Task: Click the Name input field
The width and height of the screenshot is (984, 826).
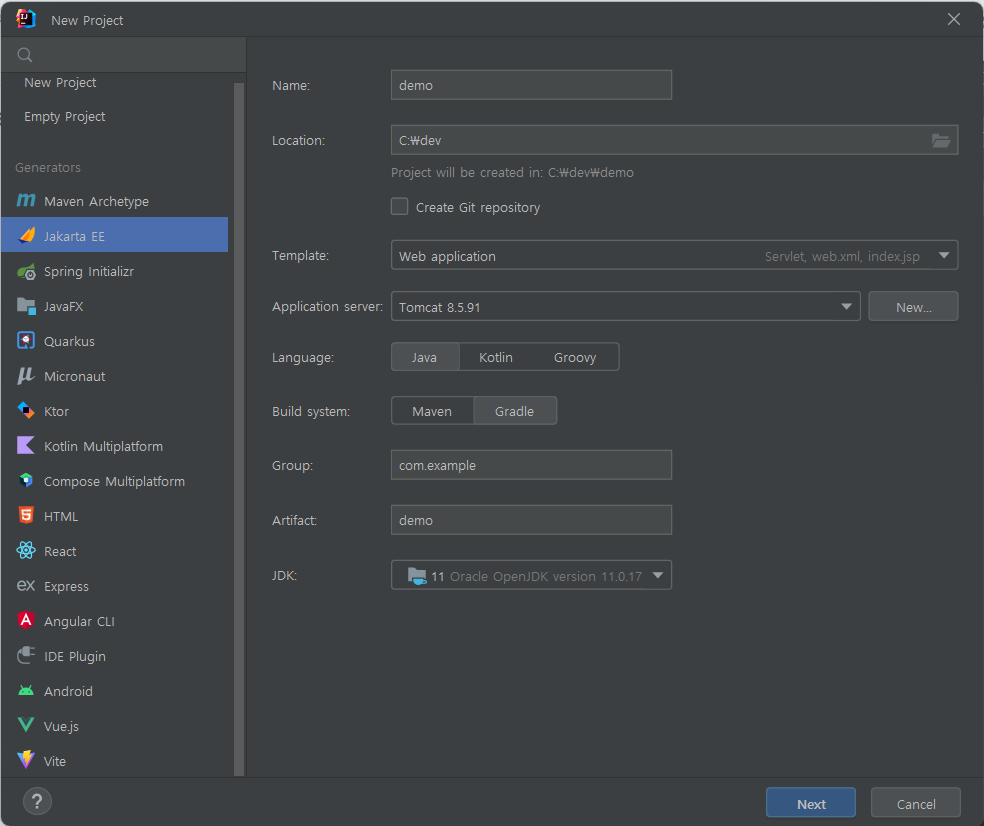Action: coord(531,85)
